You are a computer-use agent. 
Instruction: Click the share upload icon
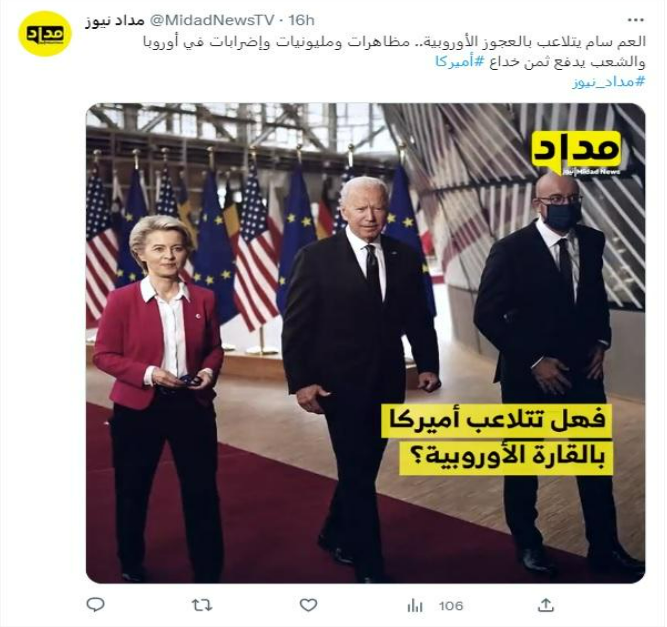tap(546, 605)
